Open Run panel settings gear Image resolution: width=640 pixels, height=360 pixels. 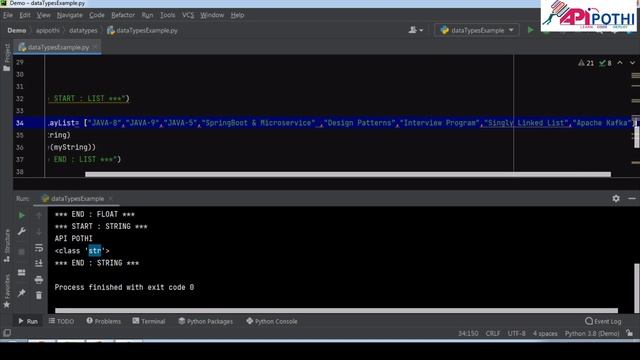(x=616, y=198)
